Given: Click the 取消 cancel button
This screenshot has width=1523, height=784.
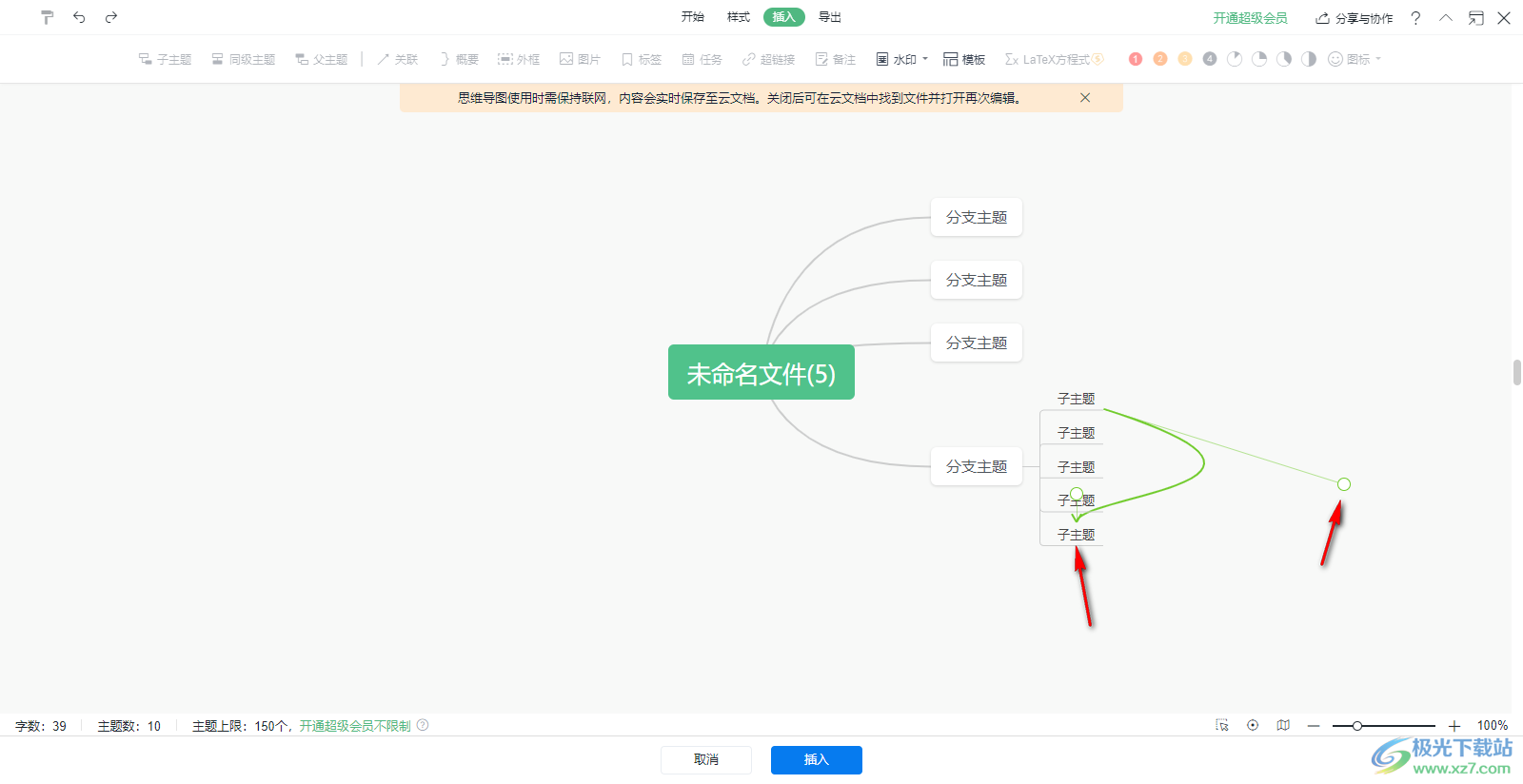Looking at the screenshot, I should coord(706,759).
